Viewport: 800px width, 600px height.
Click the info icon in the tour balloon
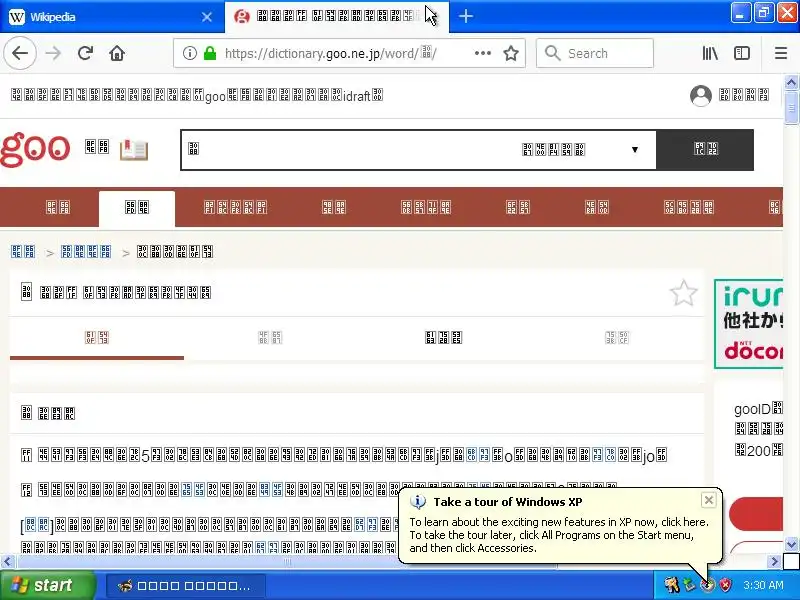point(418,502)
